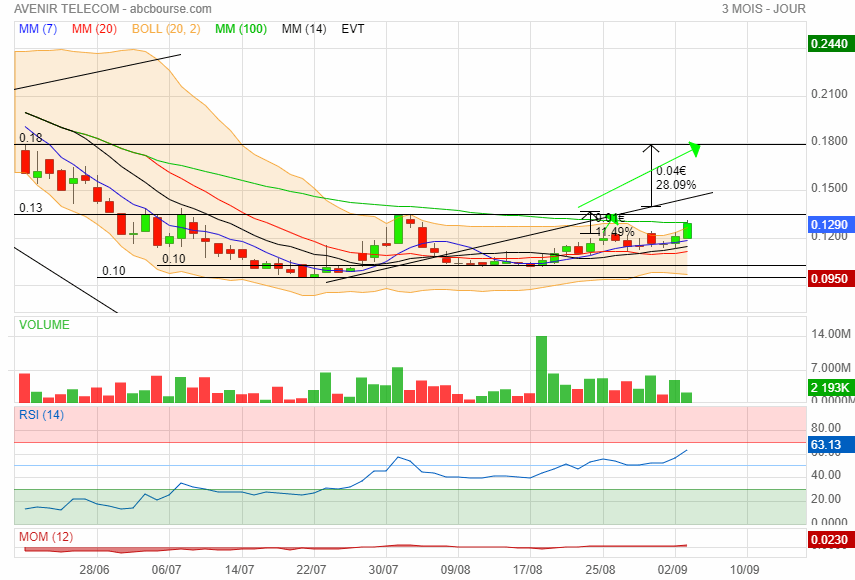Select the "RSI (14)" indicator label

coord(41,415)
